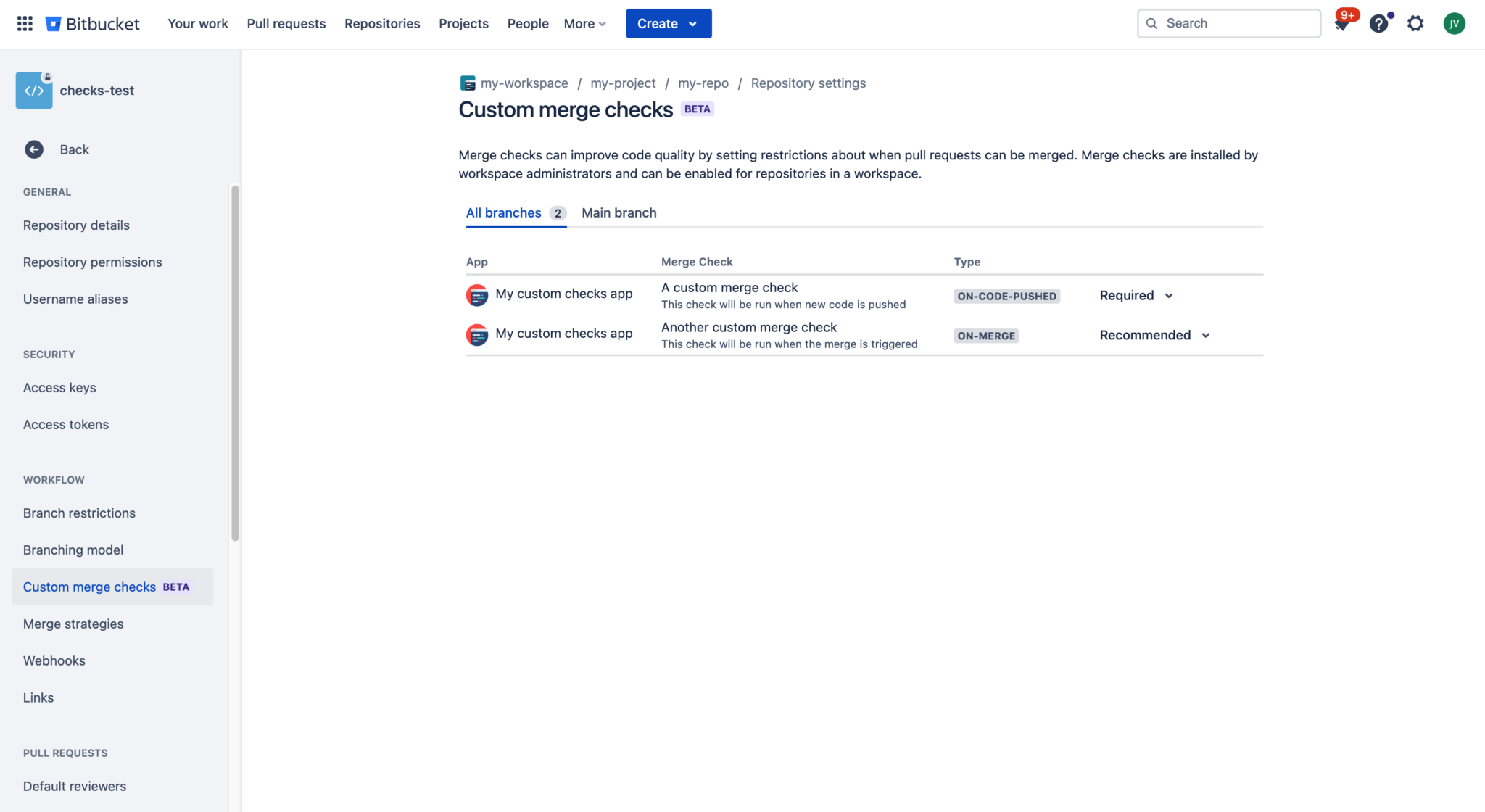The height and width of the screenshot is (812, 1485).
Task: Open Repository details in sidebar
Action: pyautogui.click(x=76, y=225)
